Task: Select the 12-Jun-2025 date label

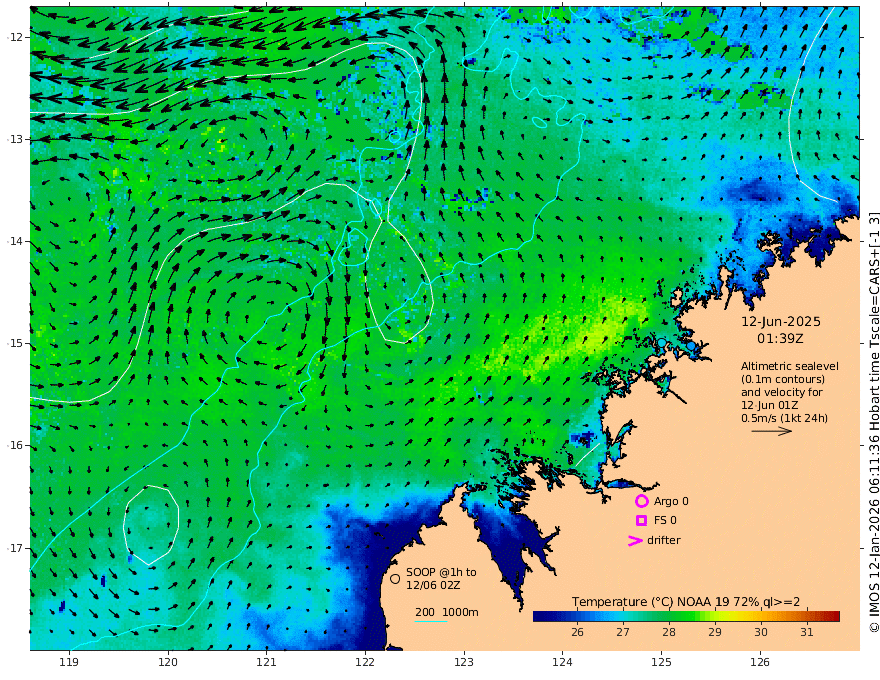Action: point(781,321)
